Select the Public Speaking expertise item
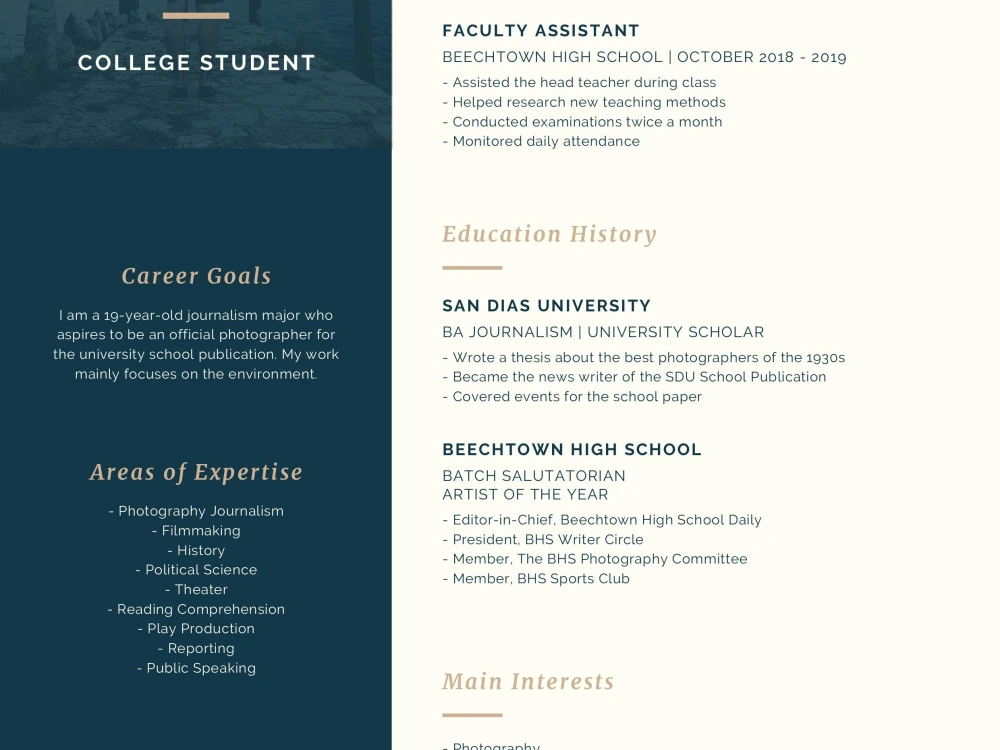 pos(196,668)
